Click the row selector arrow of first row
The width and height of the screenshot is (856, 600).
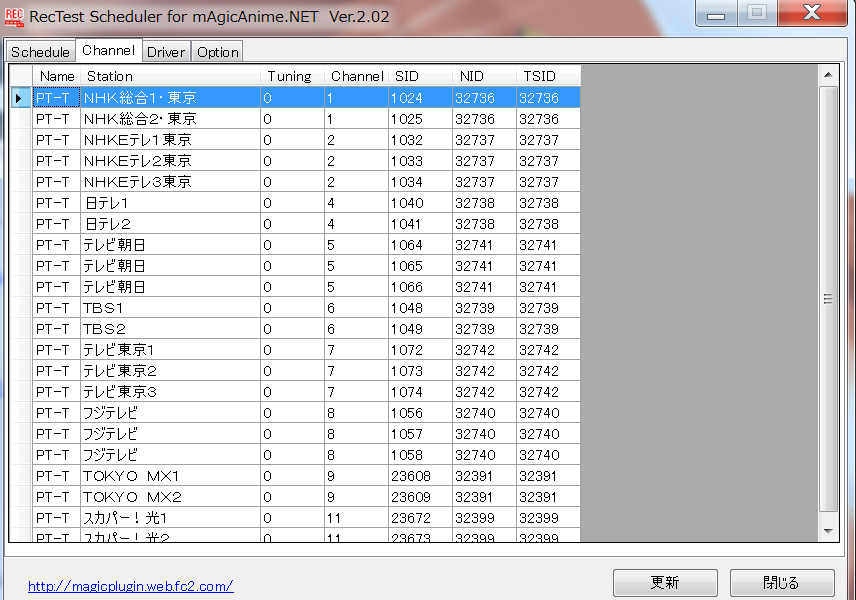[x=21, y=98]
